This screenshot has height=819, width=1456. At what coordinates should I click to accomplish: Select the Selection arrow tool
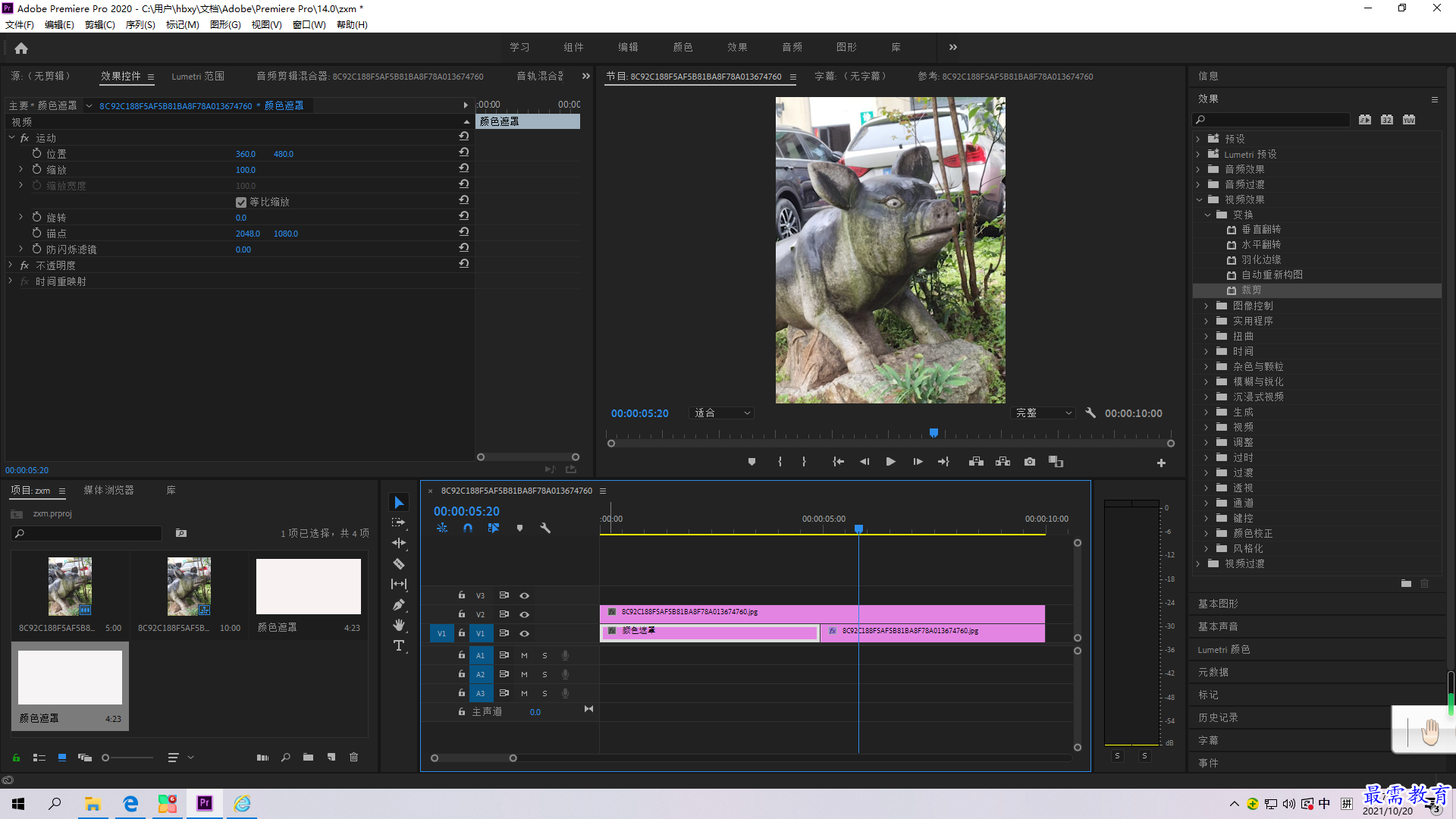click(x=399, y=503)
